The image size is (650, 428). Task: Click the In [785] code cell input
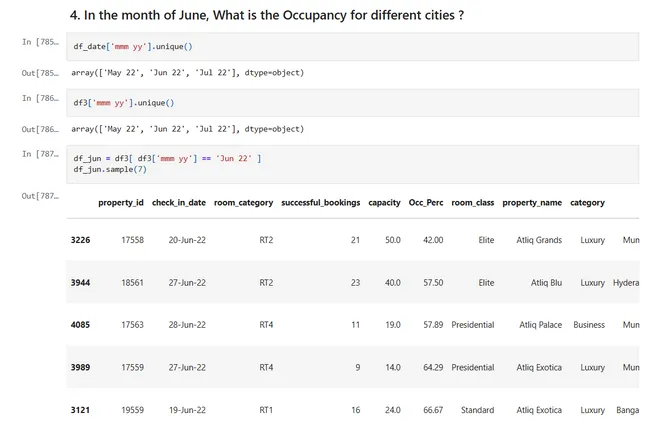pos(352,47)
